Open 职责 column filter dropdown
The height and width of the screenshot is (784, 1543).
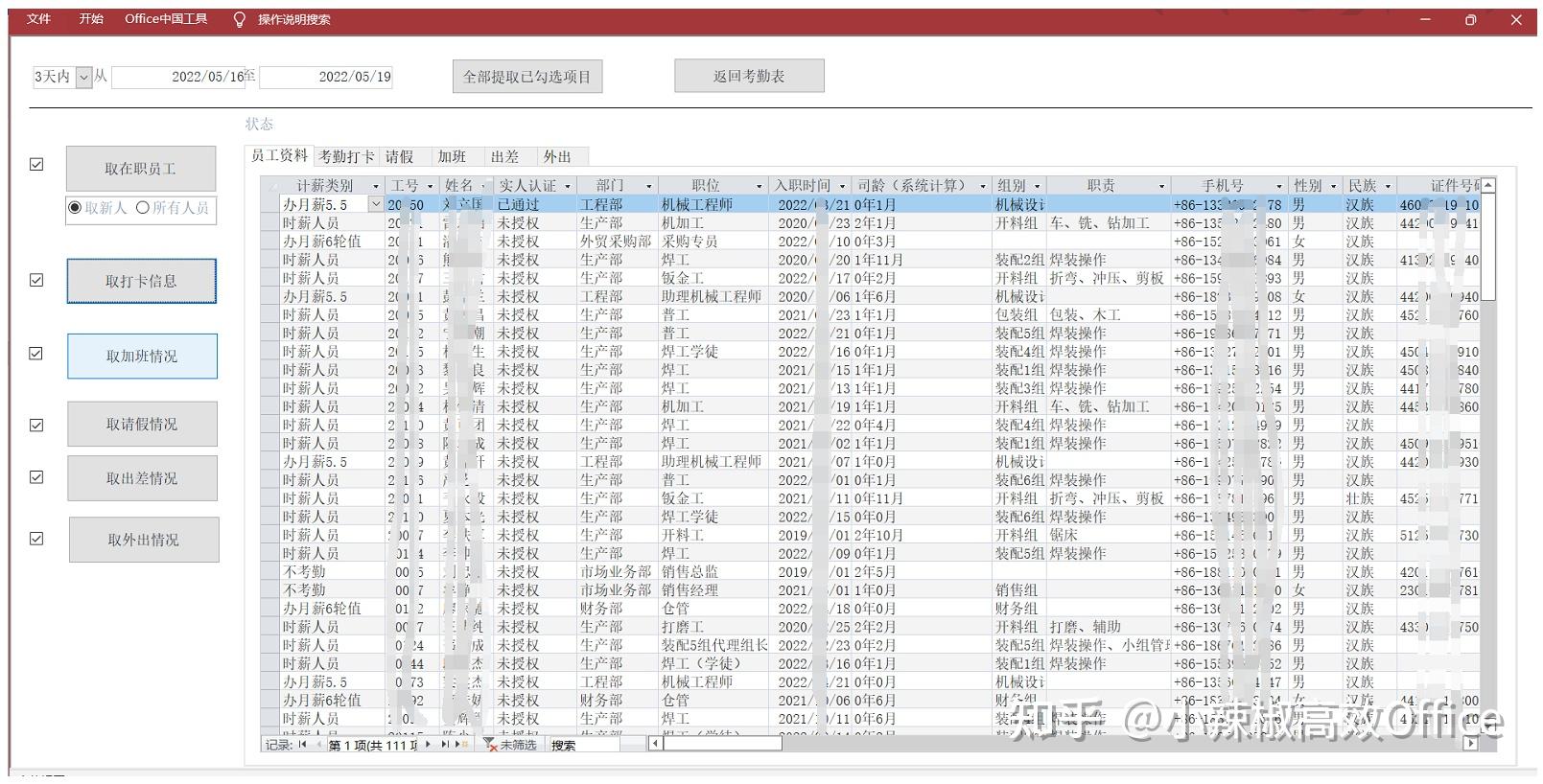(x=1161, y=186)
